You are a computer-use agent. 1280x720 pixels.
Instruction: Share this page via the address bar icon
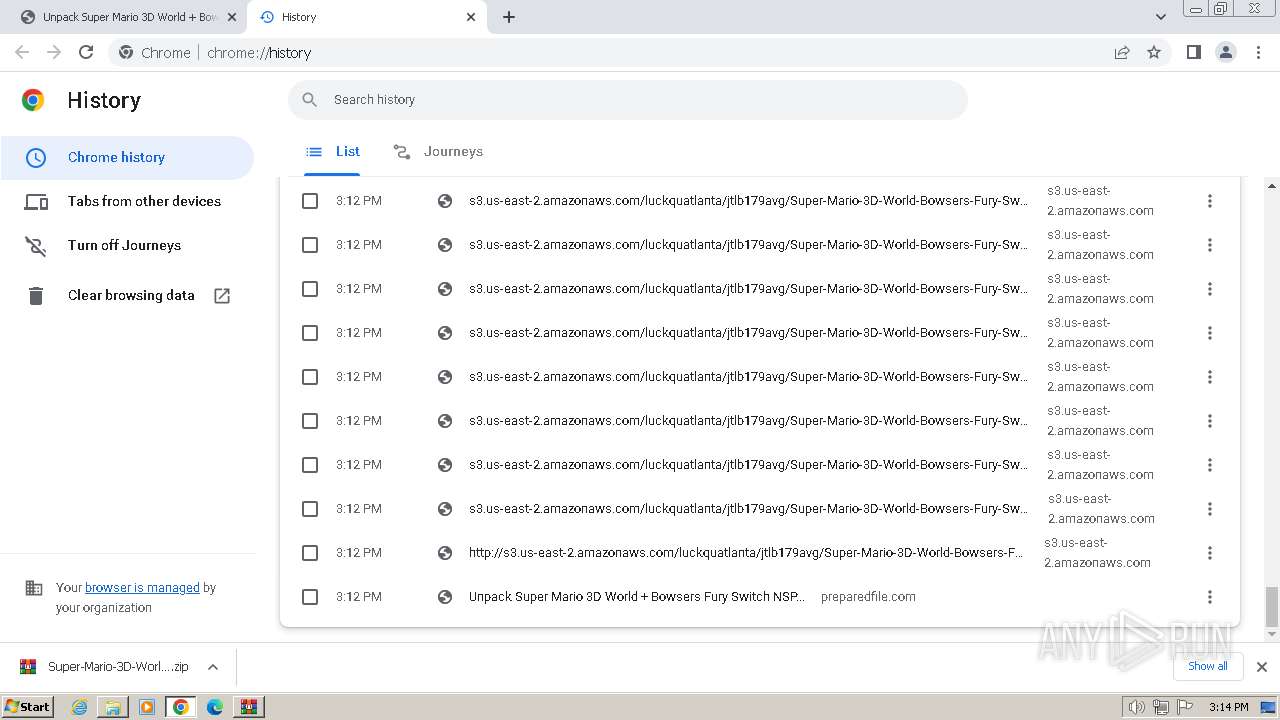(1122, 52)
